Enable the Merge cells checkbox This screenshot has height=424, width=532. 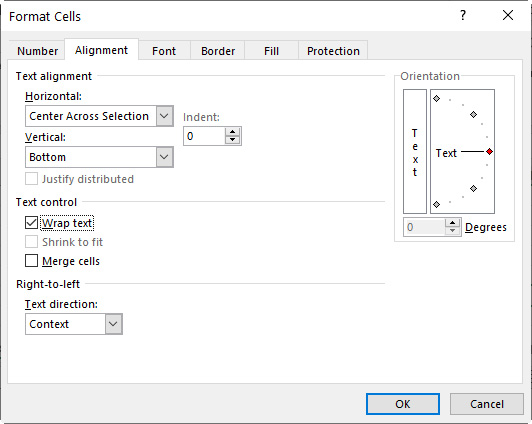click(31, 261)
